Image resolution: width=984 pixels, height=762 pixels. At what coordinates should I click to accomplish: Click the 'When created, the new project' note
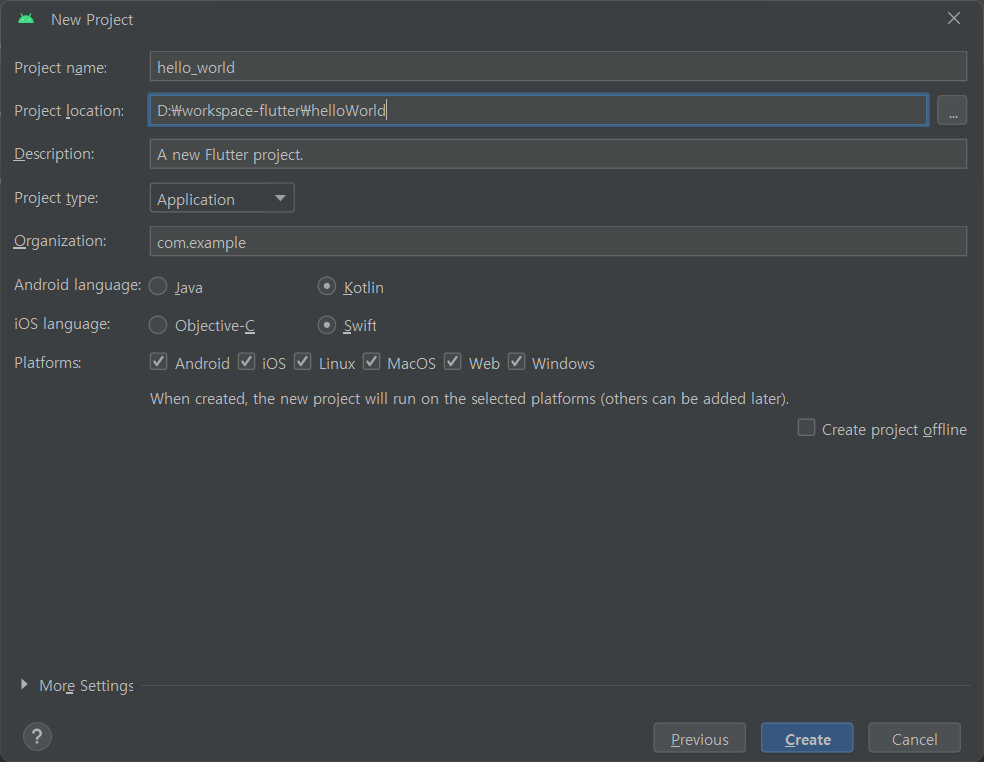[469, 399]
